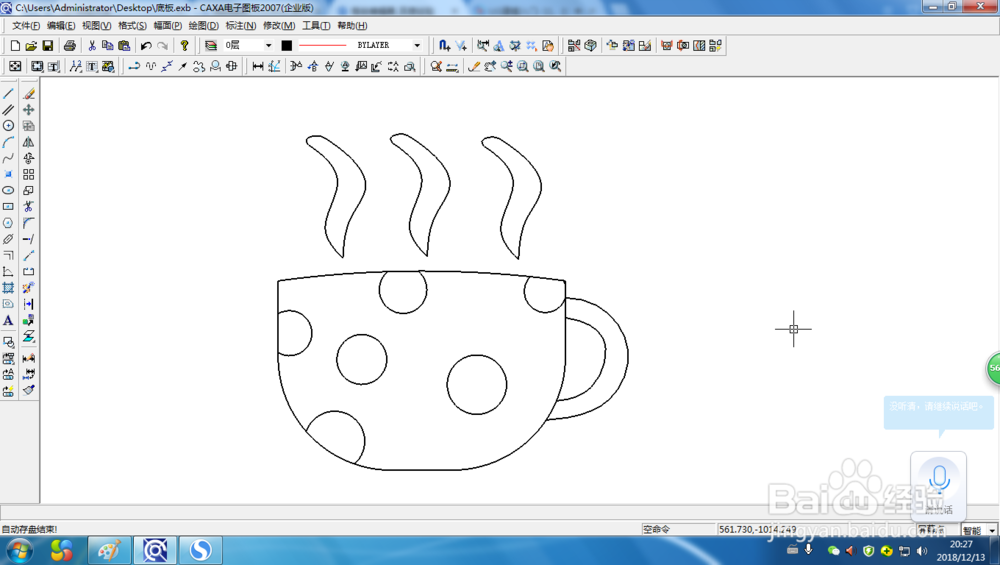The width and height of the screenshot is (1000, 565).
Task: Select the Trim scissors tool
Action: pyautogui.click(x=29, y=207)
